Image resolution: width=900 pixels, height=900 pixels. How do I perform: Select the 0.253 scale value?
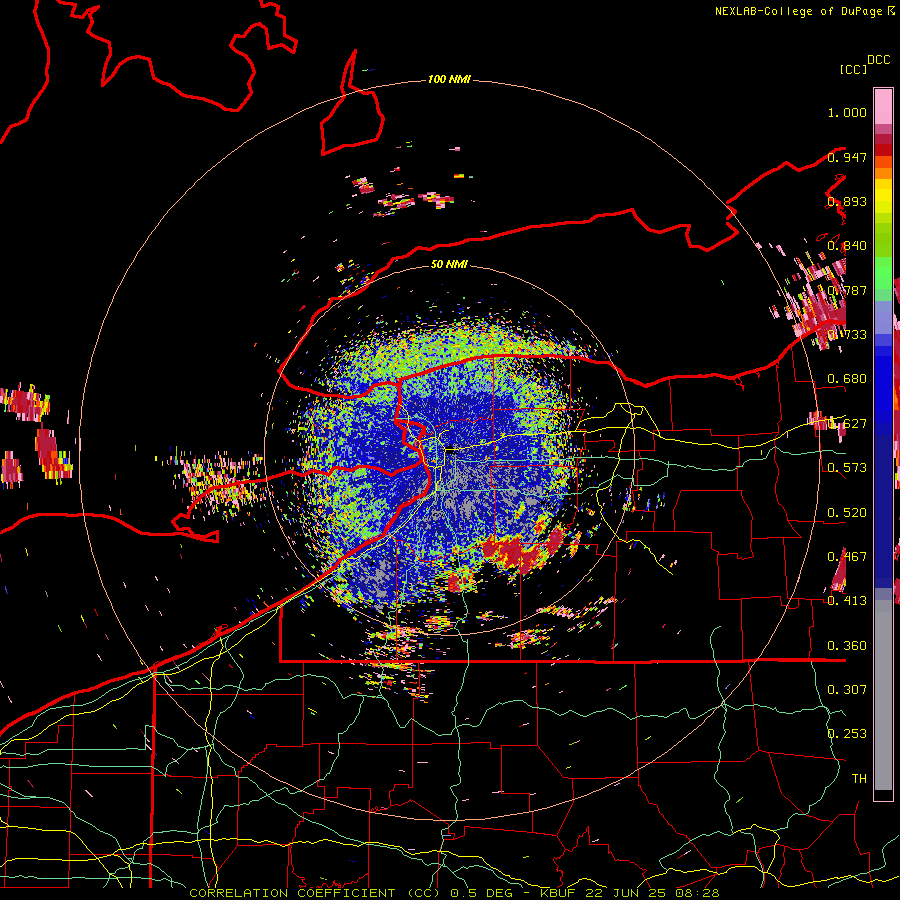tap(847, 734)
